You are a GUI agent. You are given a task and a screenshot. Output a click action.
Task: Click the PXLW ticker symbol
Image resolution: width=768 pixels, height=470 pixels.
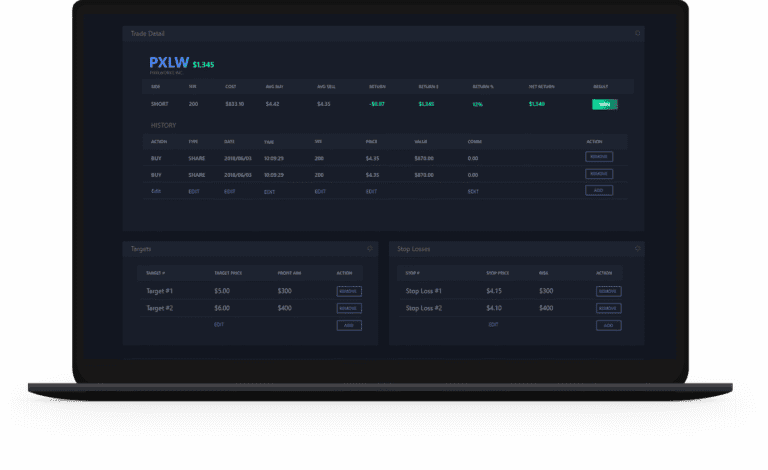[x=169, y=63]
